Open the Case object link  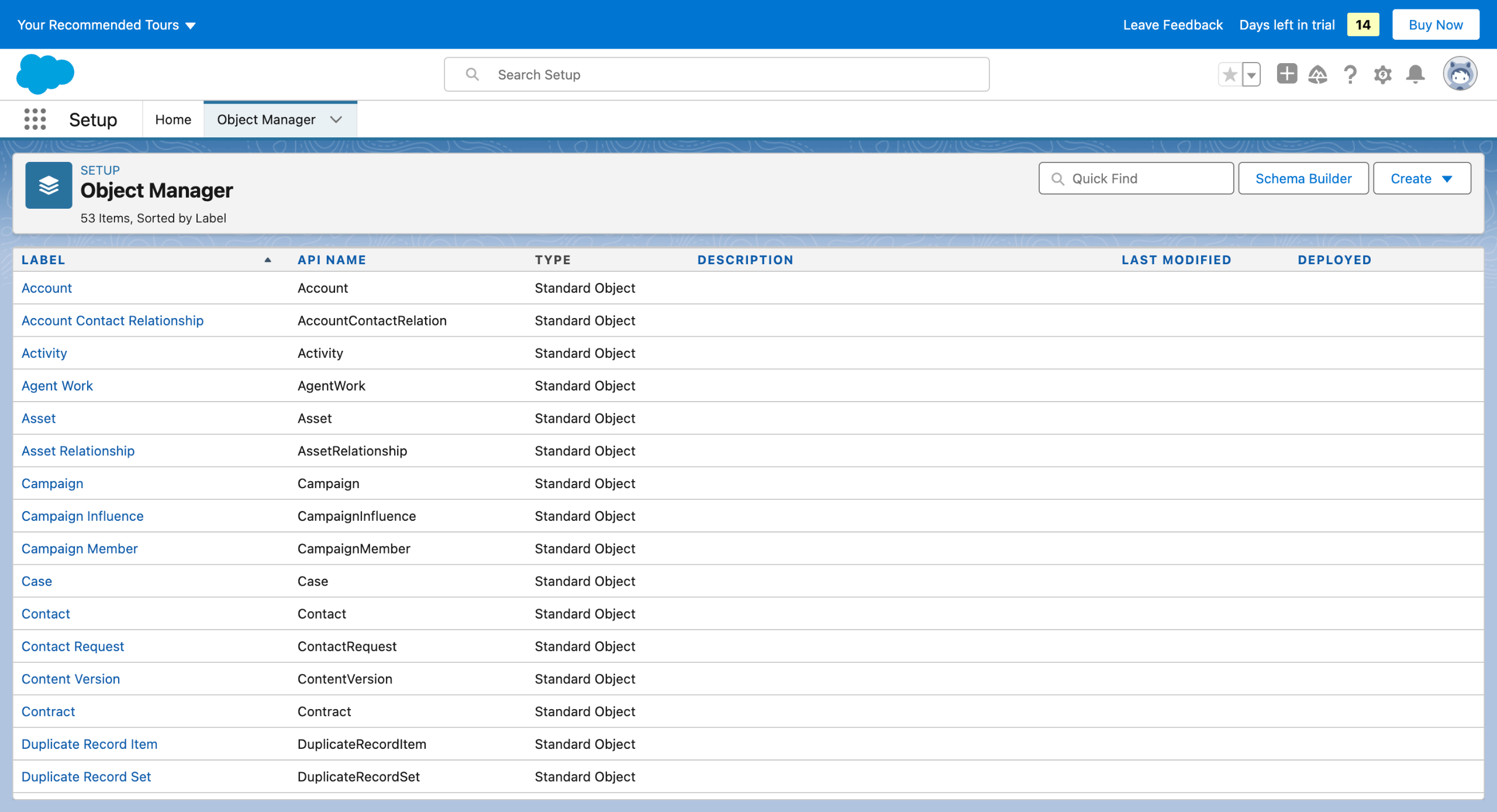click(37, 582)
